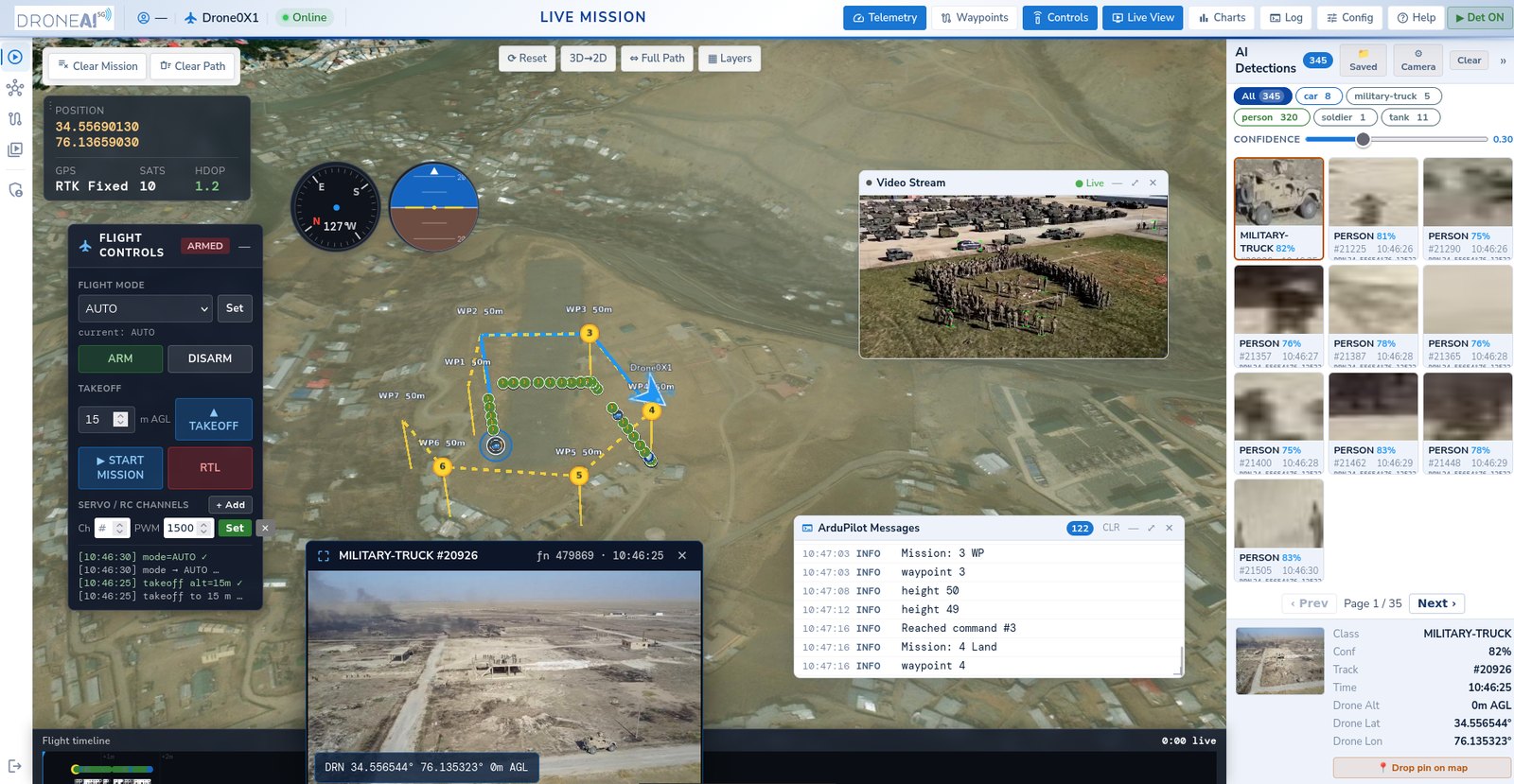The width and height of the screenshot is (1514, 784).
Task: Open the route path sidebar icon
Action: (x=15, y=119)
